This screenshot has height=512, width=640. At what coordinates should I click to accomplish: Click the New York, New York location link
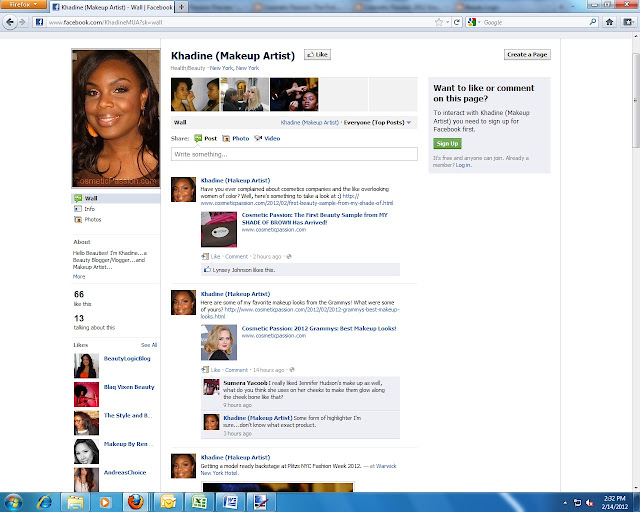click(234, 68)
